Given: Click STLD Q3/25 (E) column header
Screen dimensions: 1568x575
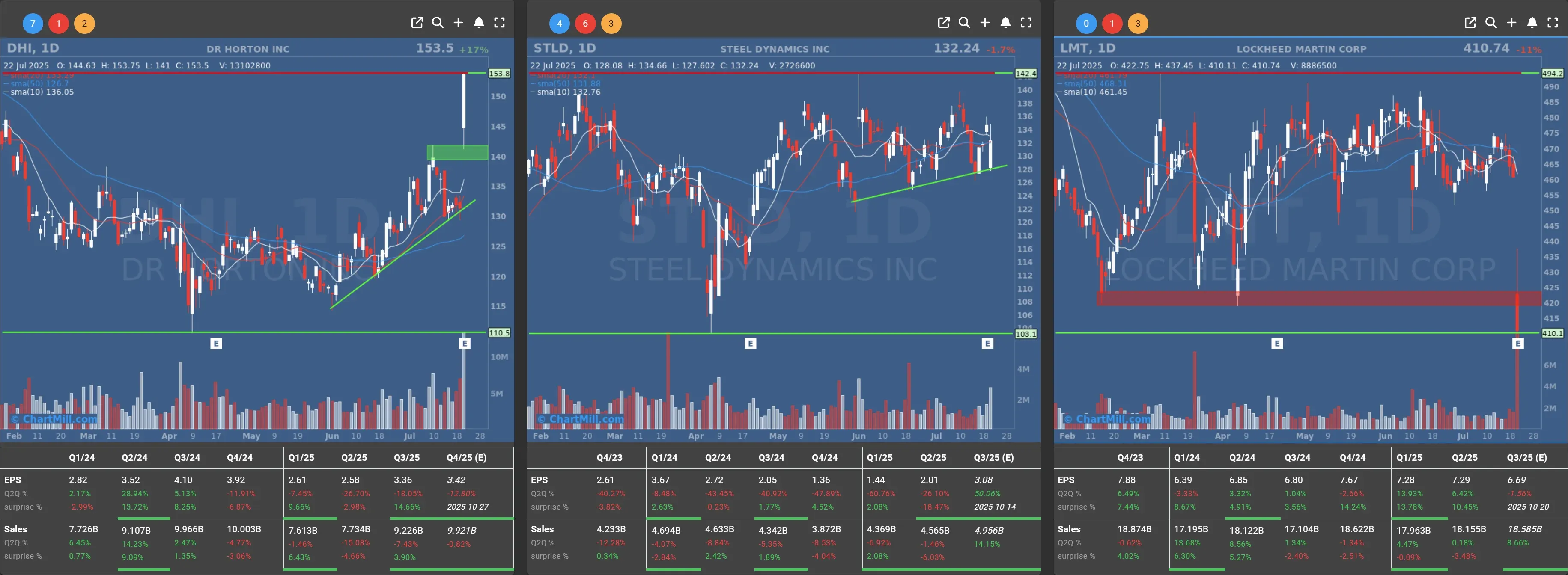Looking at the screenshot, I should (x=993, y=458).
